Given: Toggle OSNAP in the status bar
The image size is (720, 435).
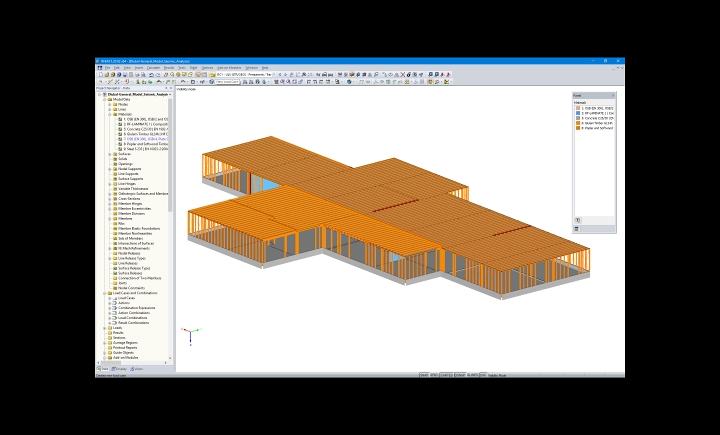Looking at the screenshot, I should [x=460, y=375].
